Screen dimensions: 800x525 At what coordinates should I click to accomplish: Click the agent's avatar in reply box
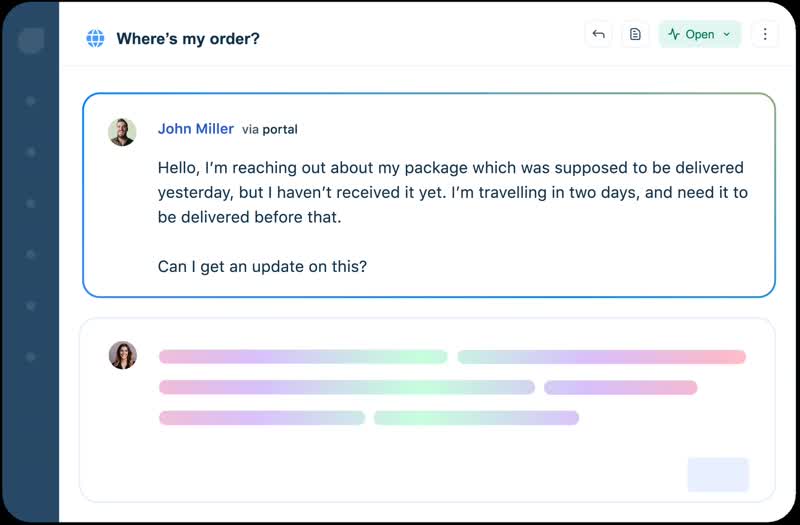(x=122, y=355)
